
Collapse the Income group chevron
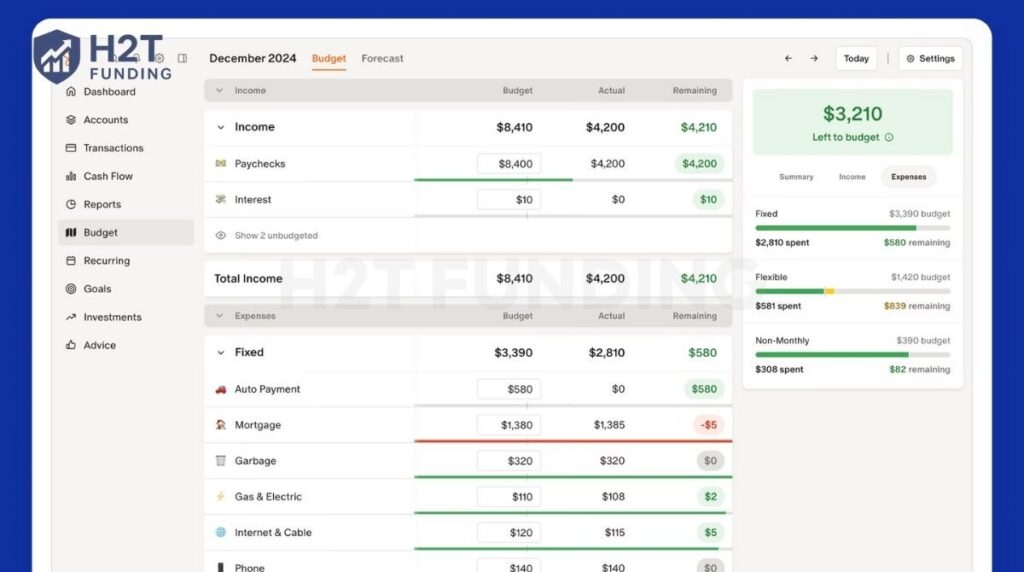(x=221, y=128)
